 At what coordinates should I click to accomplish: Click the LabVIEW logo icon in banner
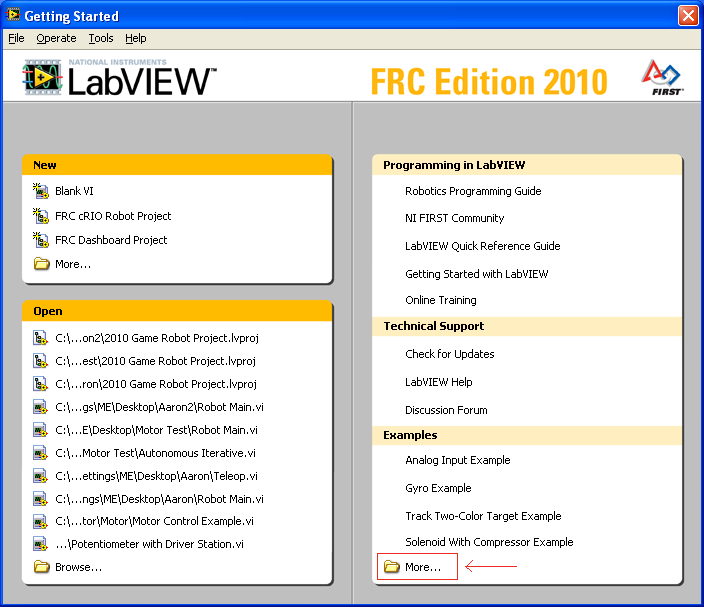point(42,77)
